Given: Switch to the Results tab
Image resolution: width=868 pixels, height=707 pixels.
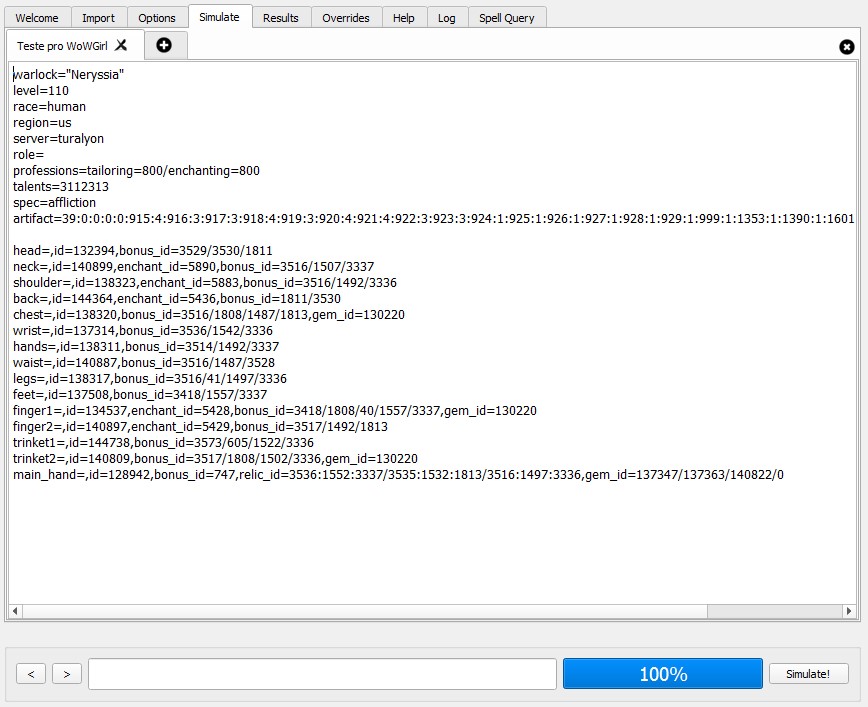Looking at the screenshot, I should click(280, 18).
